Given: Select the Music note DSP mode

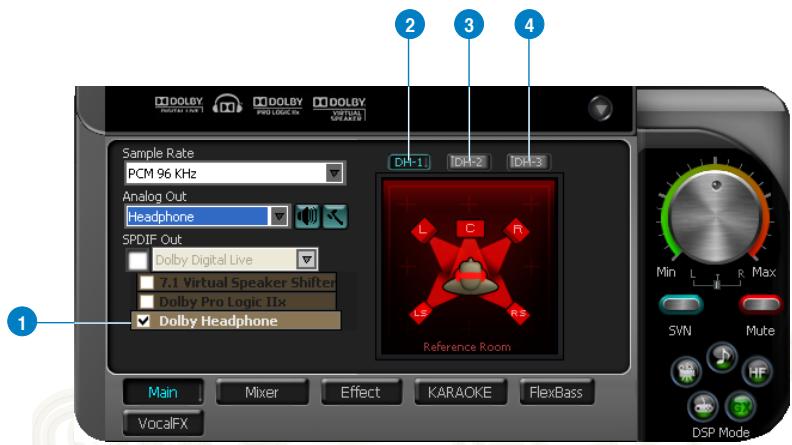Looking at the screenshot, I should tap(722, 357).
